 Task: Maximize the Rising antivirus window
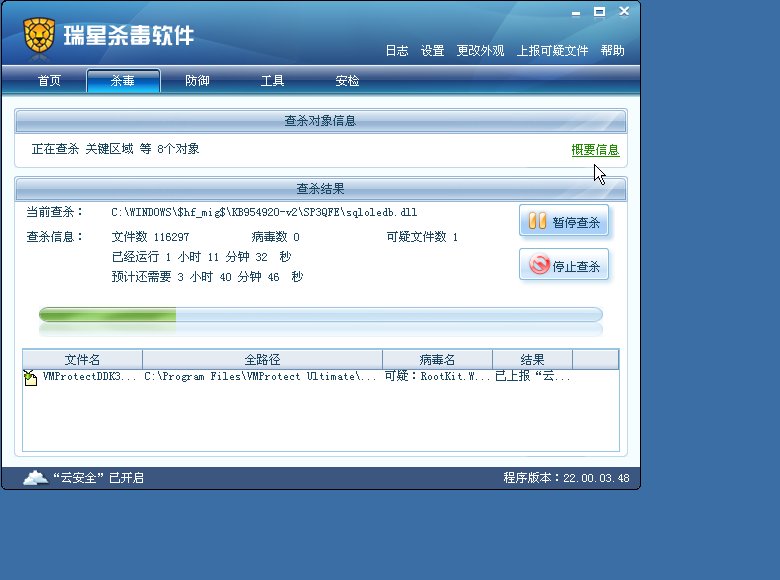(599, 12)
